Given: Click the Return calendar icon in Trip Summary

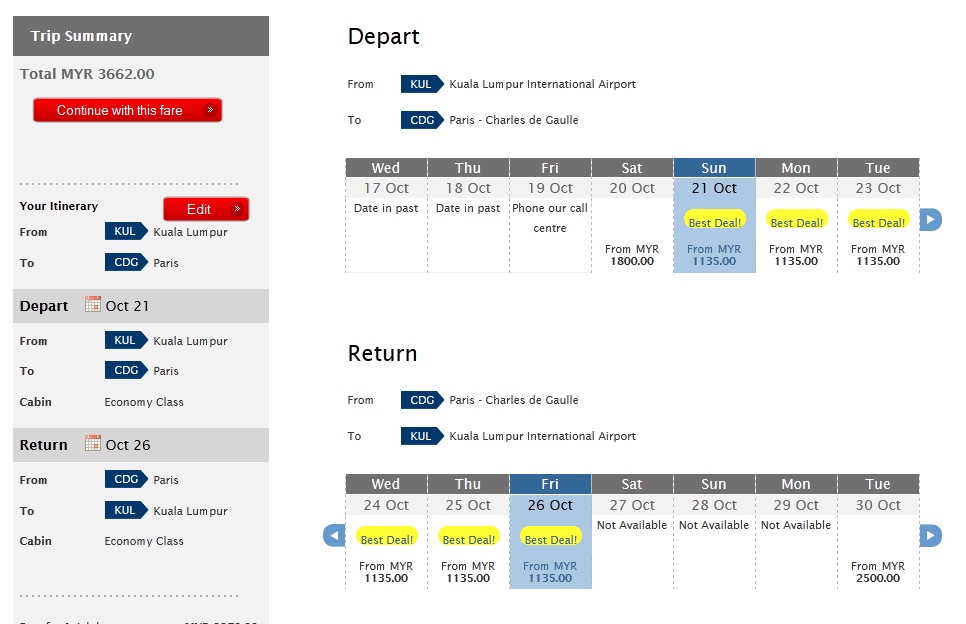Looking at the screenshot, I should pos(93,443).
